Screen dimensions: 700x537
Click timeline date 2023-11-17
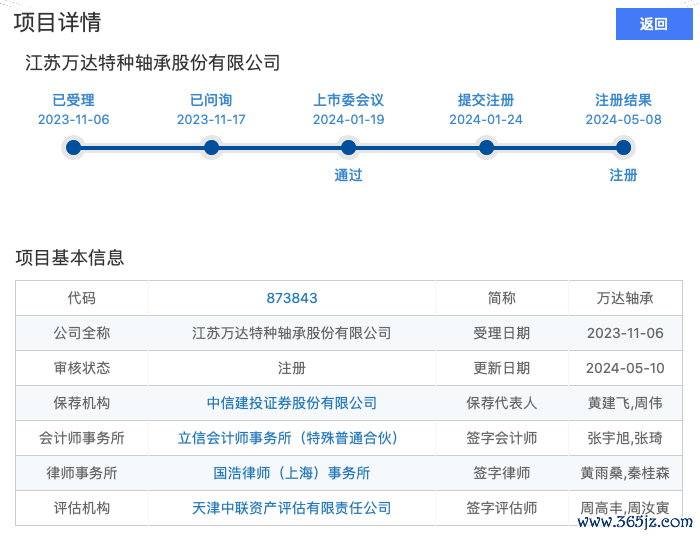pos(211,120)
